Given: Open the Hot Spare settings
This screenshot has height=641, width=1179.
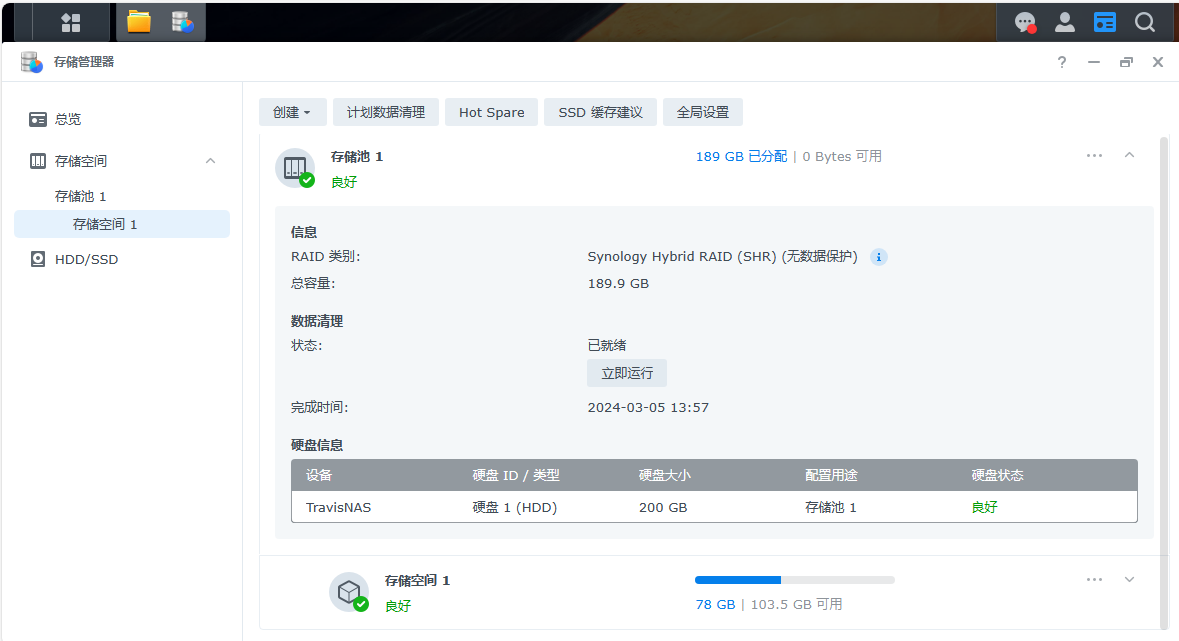Looking at the screenshot, I should (x=491, y=112).
